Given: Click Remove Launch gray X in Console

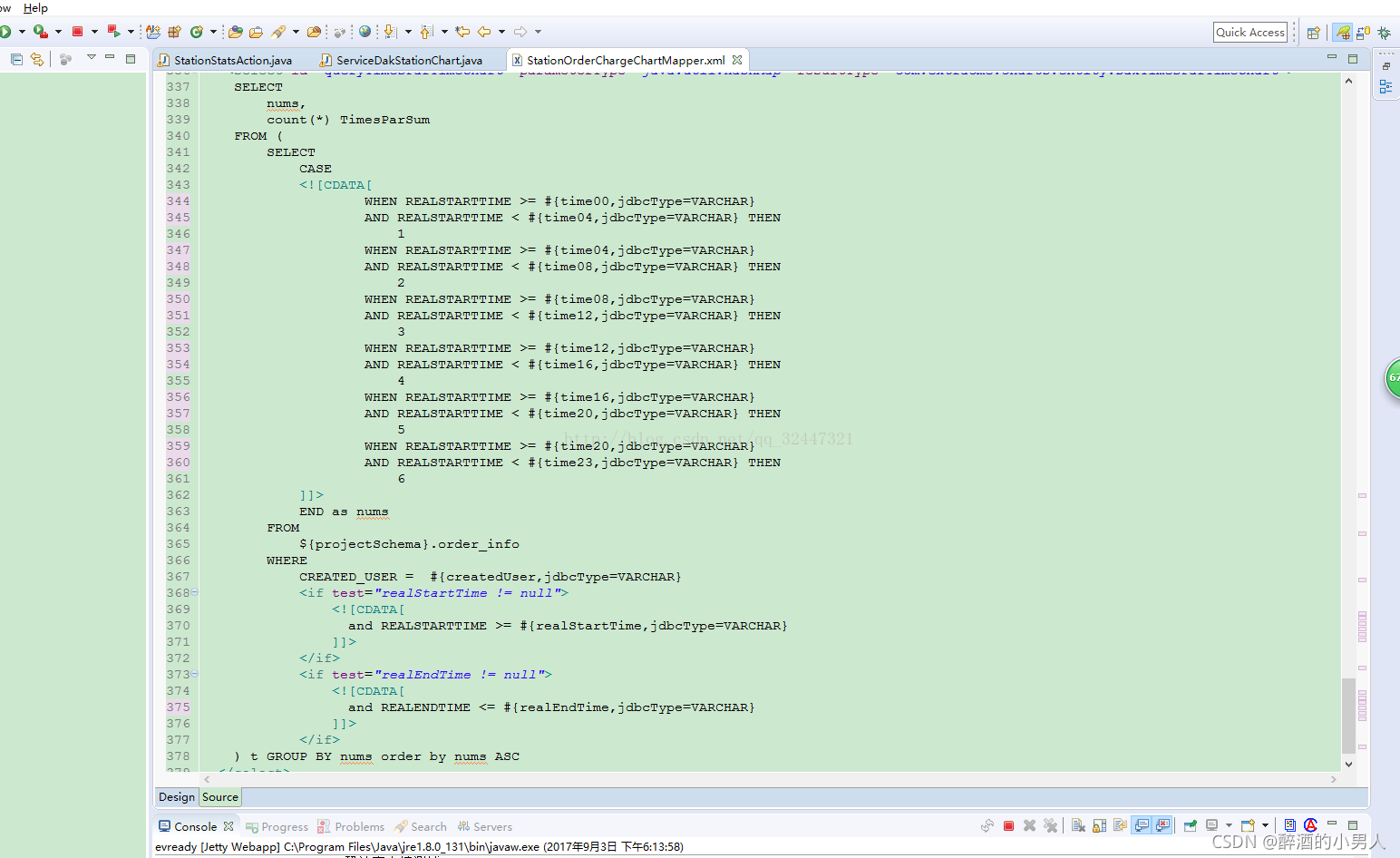Looking at the screenshot, I should pyautogui.click(x=1029, y=825).
